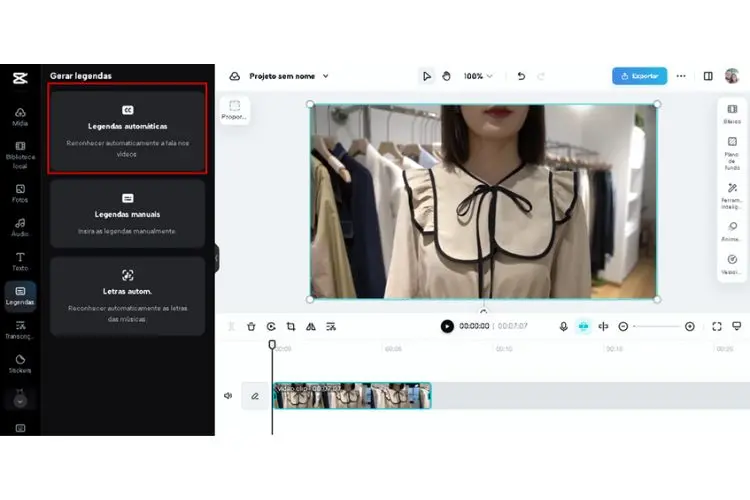Enter fullscreen preview mode

tap(717, 326)
